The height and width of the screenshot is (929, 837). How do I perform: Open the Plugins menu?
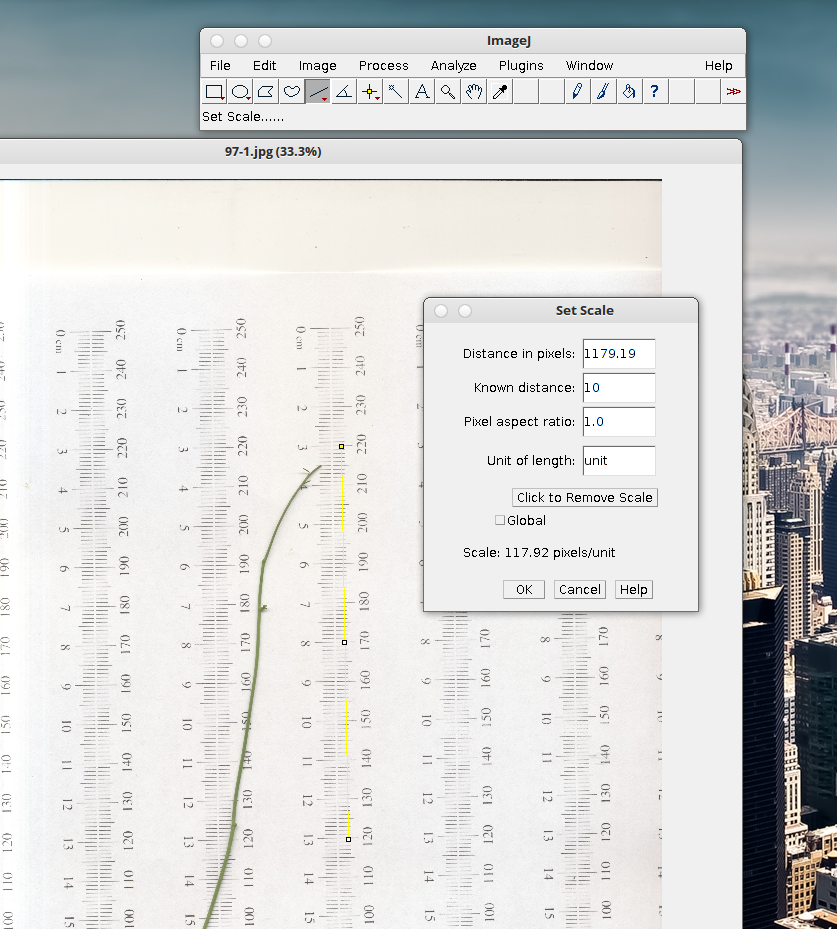[521, 65]
